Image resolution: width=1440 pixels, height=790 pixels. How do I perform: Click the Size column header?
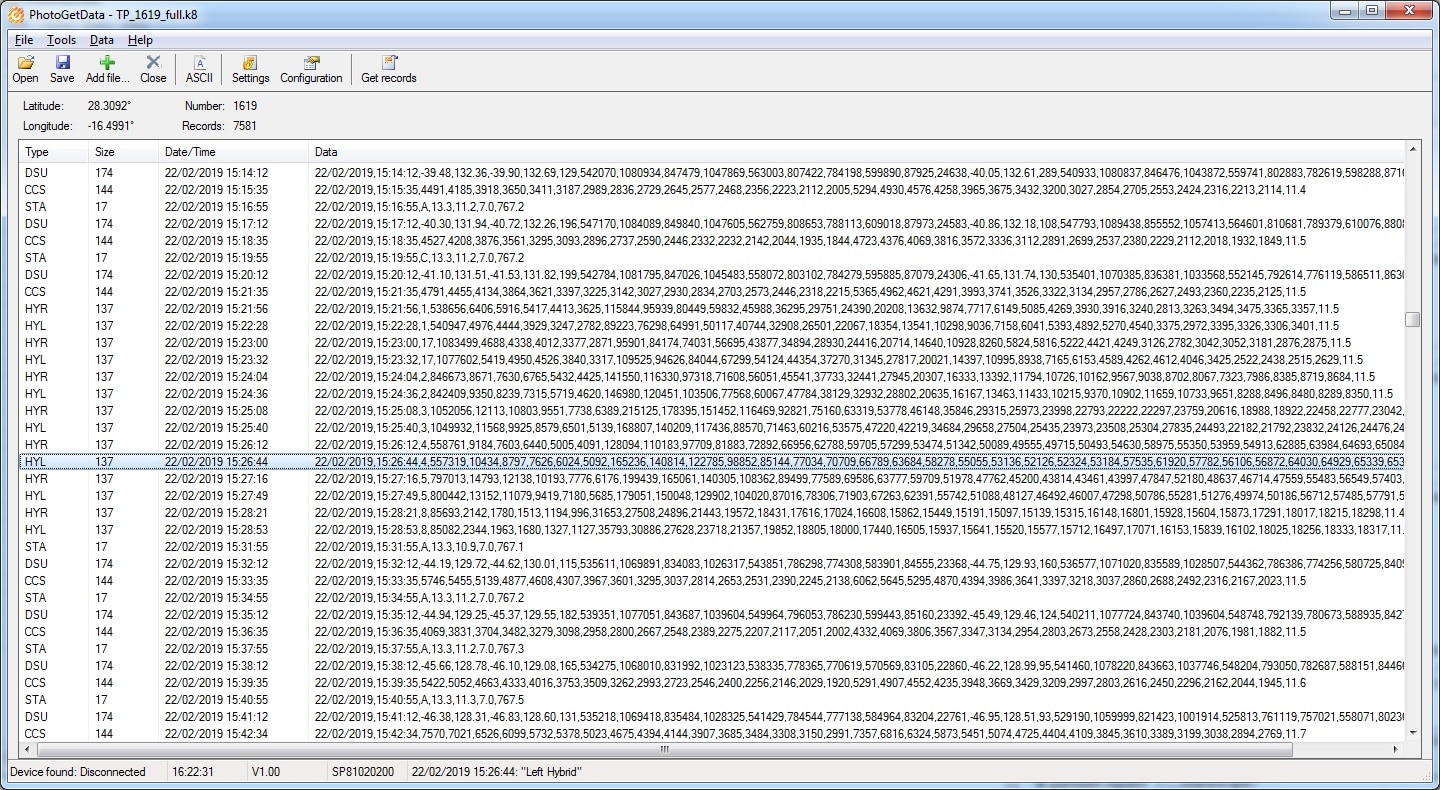tap(122, 152)
